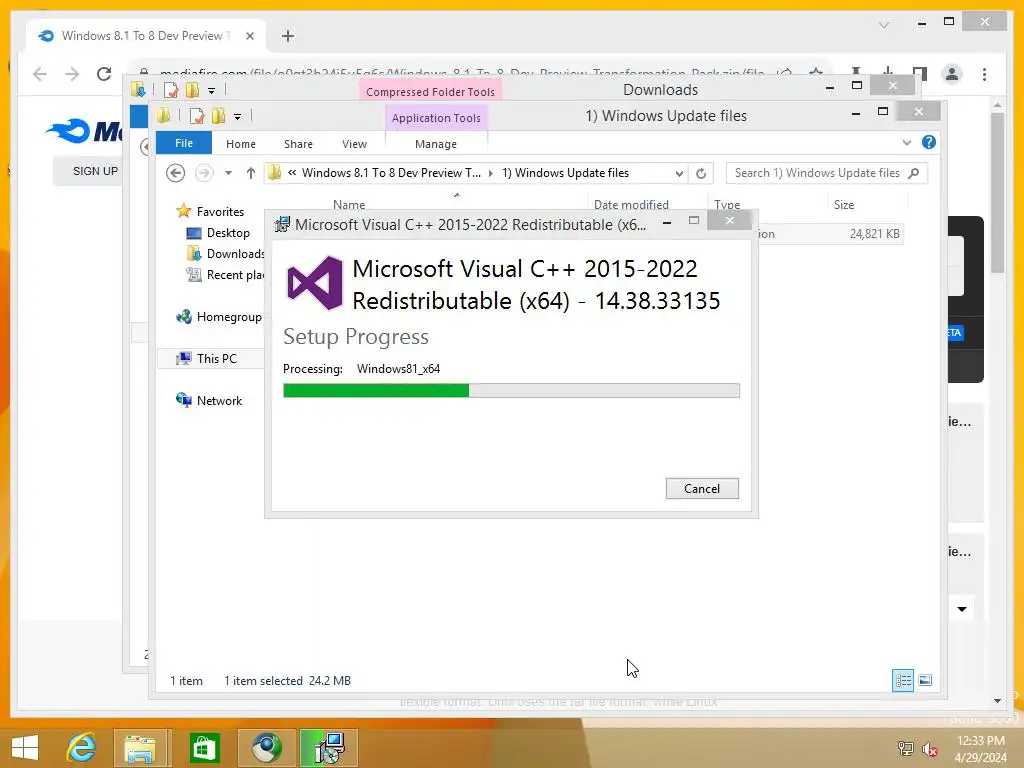Open a new browser tab
The width and height of the screenshot is (1024, 768).
pyautogui.click(x=288, y=36)
